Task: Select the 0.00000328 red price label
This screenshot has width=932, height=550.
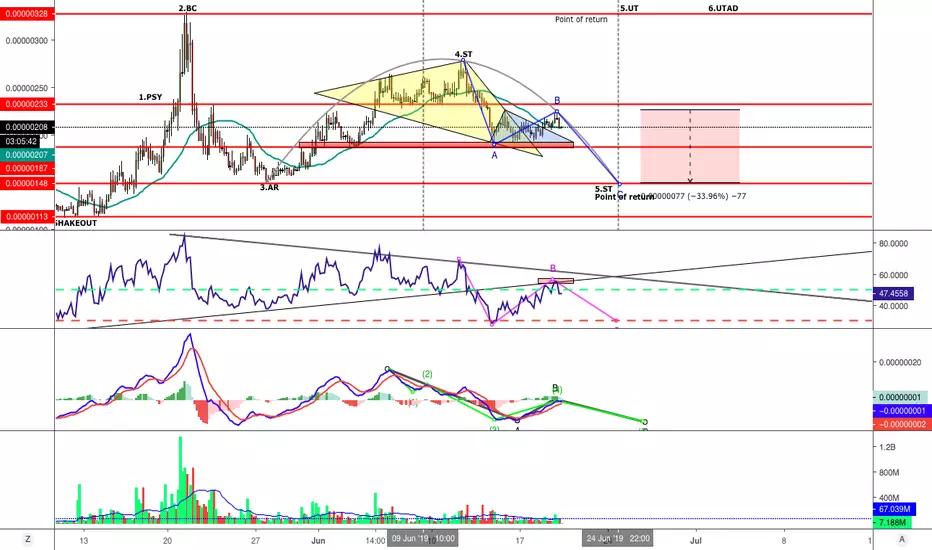Action: coord(27,13)
